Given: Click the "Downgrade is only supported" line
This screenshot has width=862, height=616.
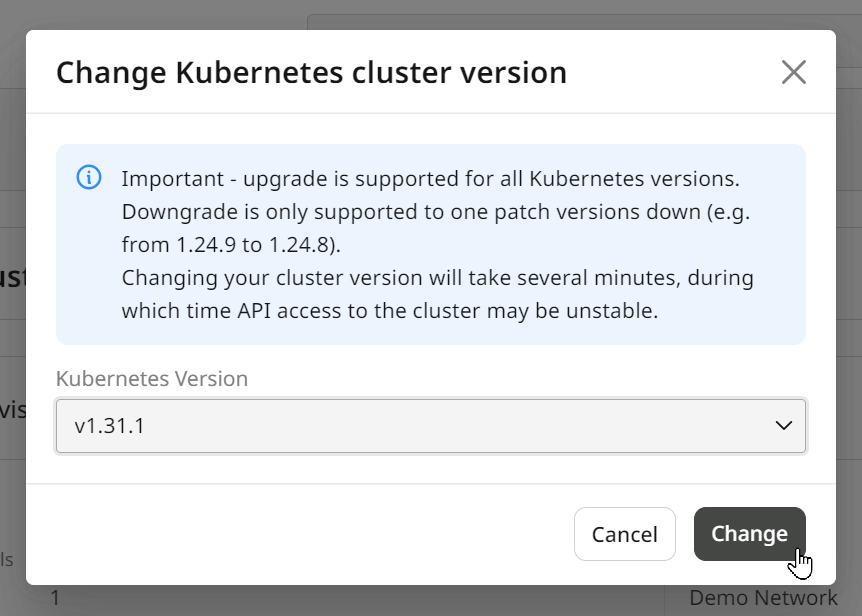Looking at the screenshot, I should (436, 212).
